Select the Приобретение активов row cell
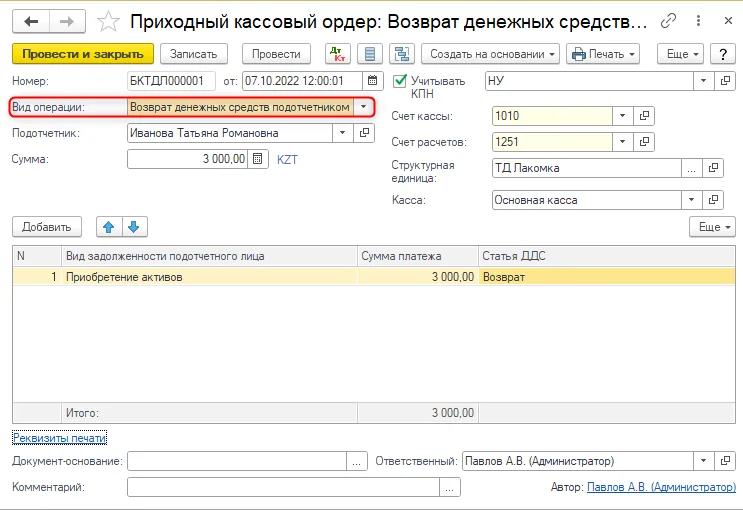This screenshot has width=743, height=510. (x=209, y=277)
